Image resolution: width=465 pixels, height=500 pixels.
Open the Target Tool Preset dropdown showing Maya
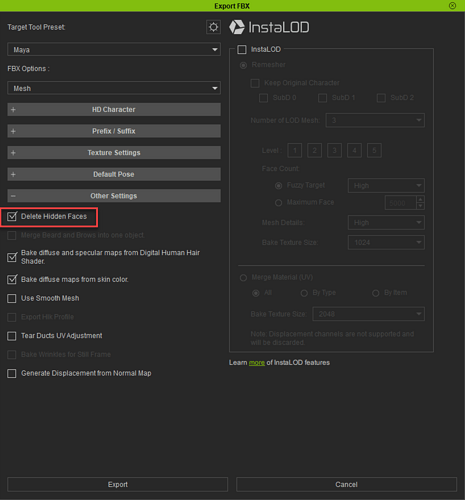click(x=114, y=50)
